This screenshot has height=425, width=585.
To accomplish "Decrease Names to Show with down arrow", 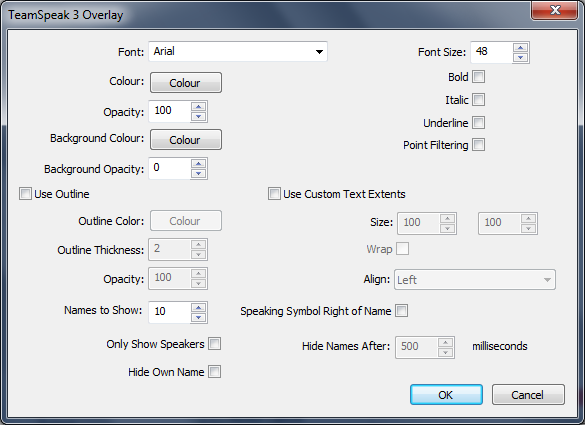I will [198, 318].
